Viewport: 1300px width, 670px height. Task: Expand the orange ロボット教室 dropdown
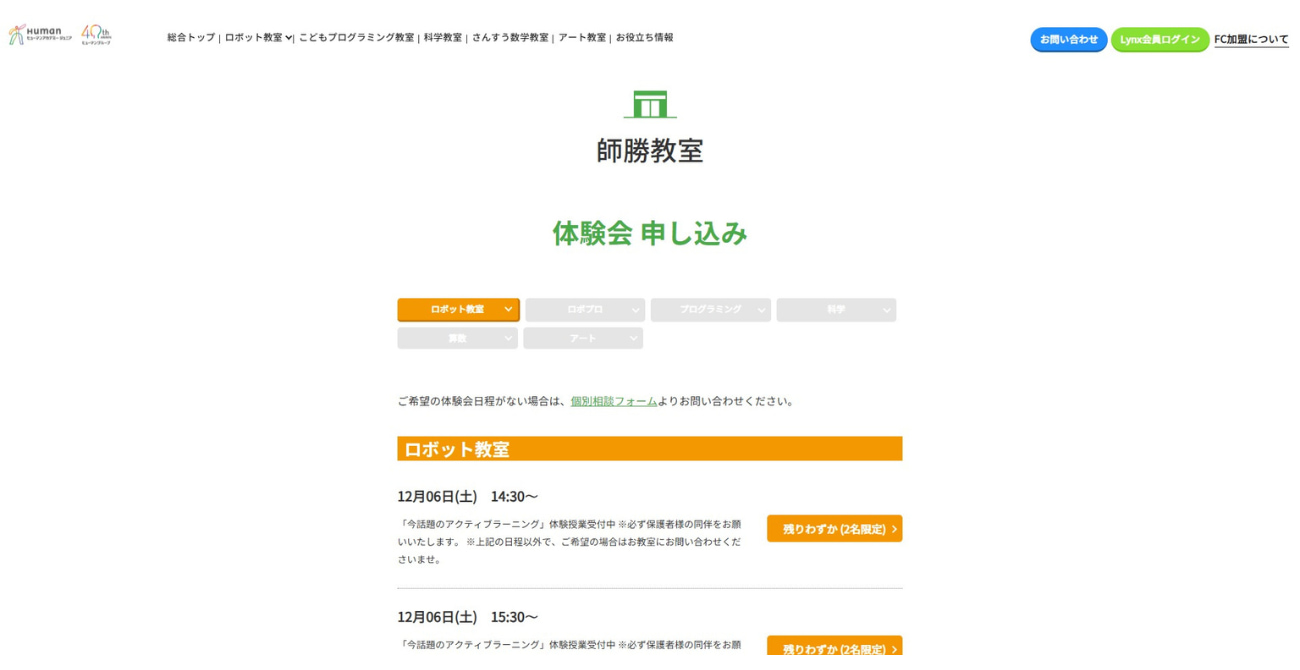(x=458, y=310)
